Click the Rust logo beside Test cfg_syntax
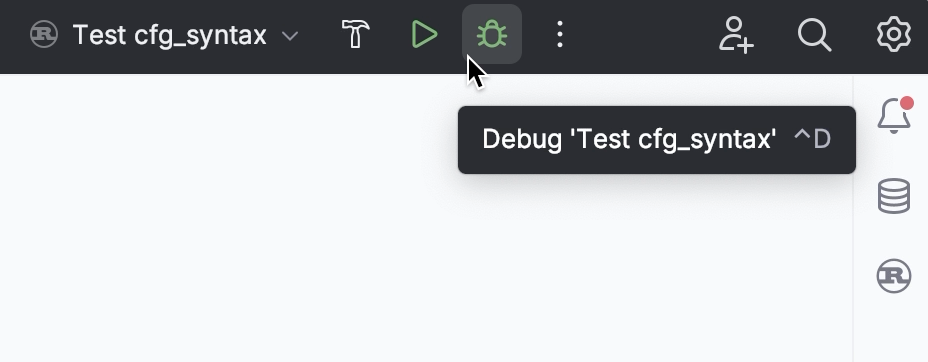This screenshot has height=362, width=928. point(44,35)
